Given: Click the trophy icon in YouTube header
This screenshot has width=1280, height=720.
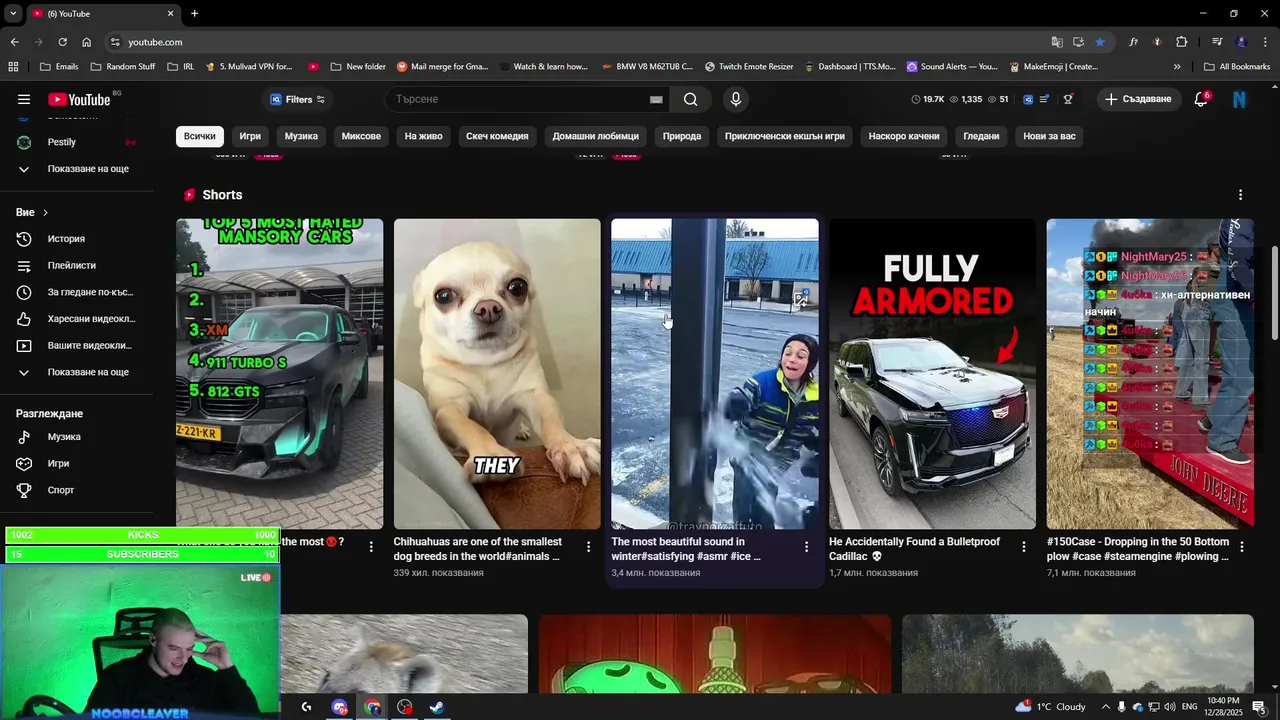Looking at the screenshot, I should (x=1068, y=99).
